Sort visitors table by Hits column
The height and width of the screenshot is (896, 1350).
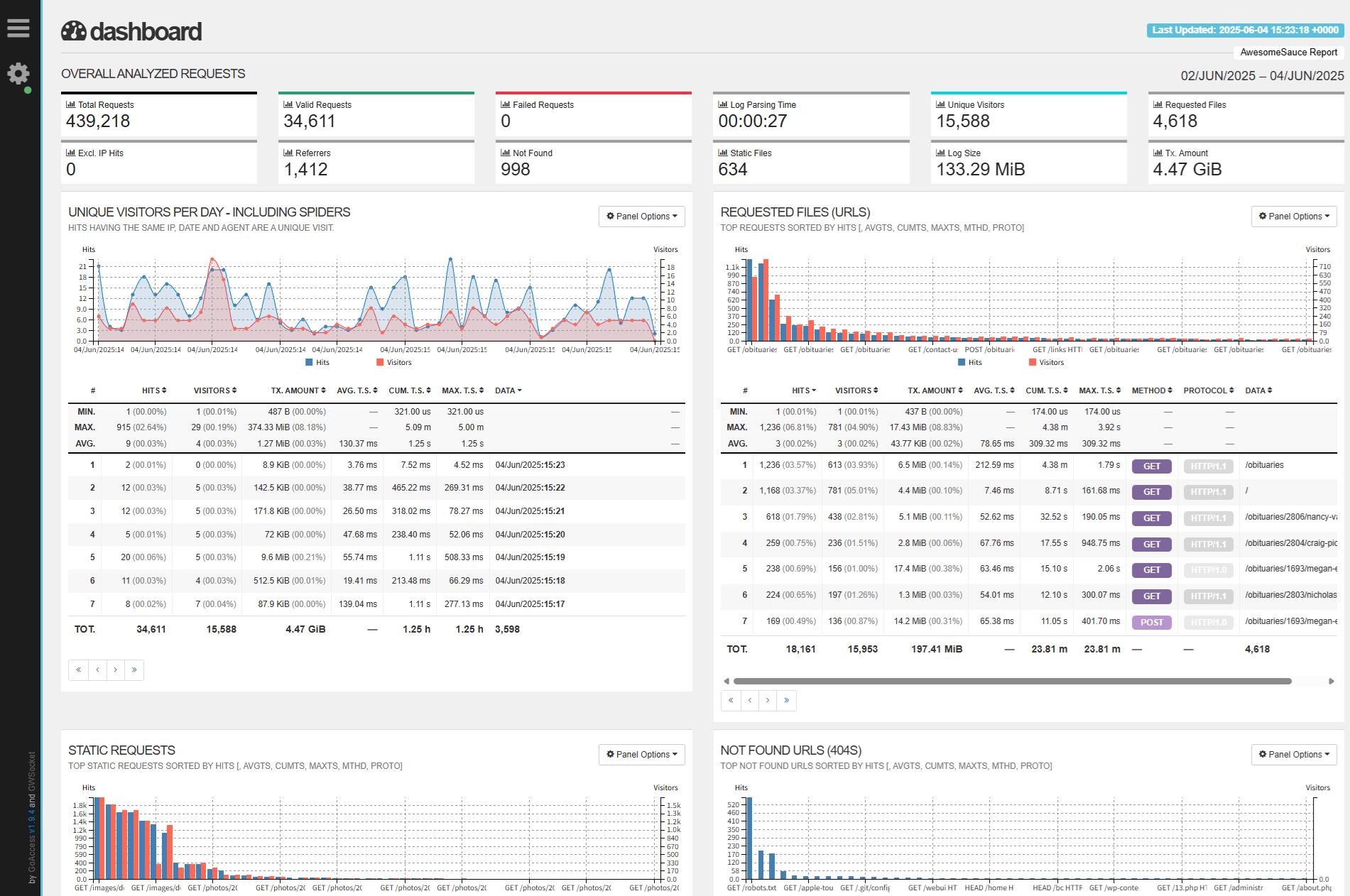point(153,390)
